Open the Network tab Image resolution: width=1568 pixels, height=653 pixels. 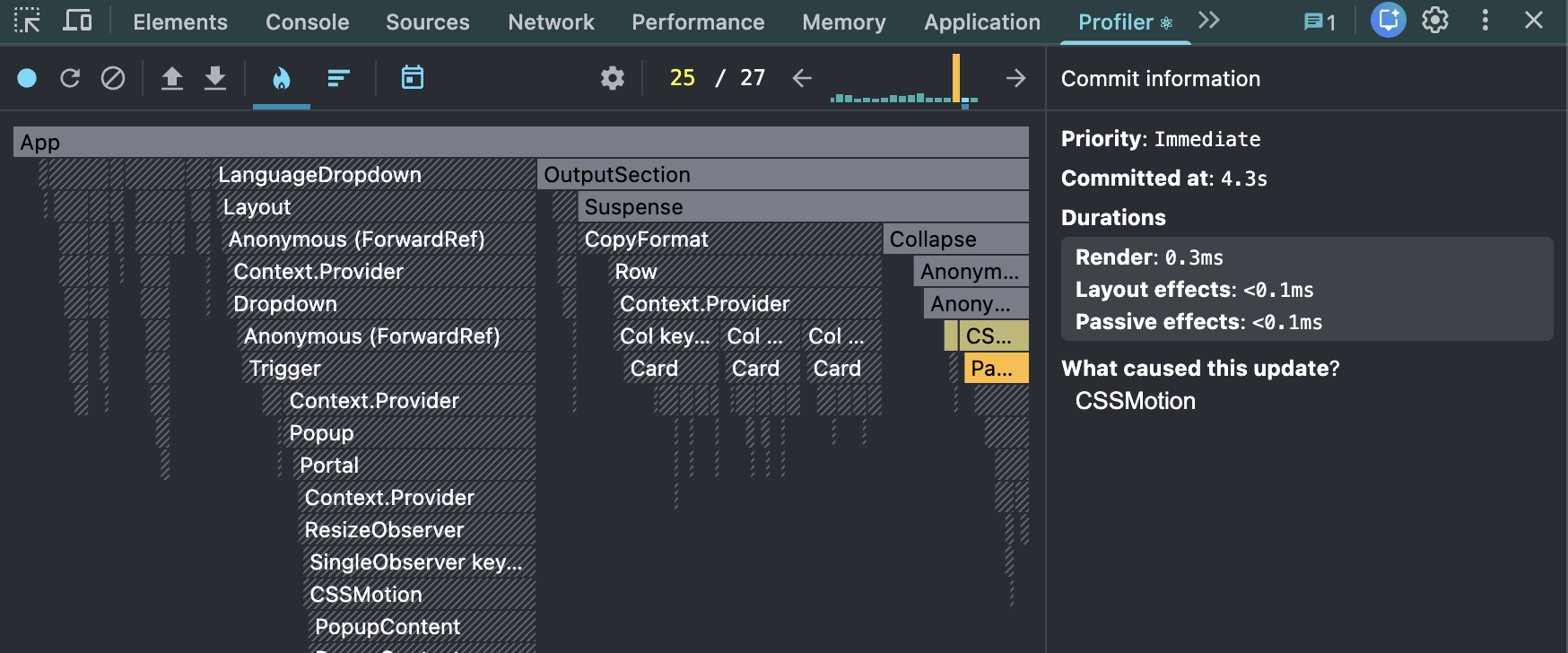pyautogui.click(x=551, y=22)
